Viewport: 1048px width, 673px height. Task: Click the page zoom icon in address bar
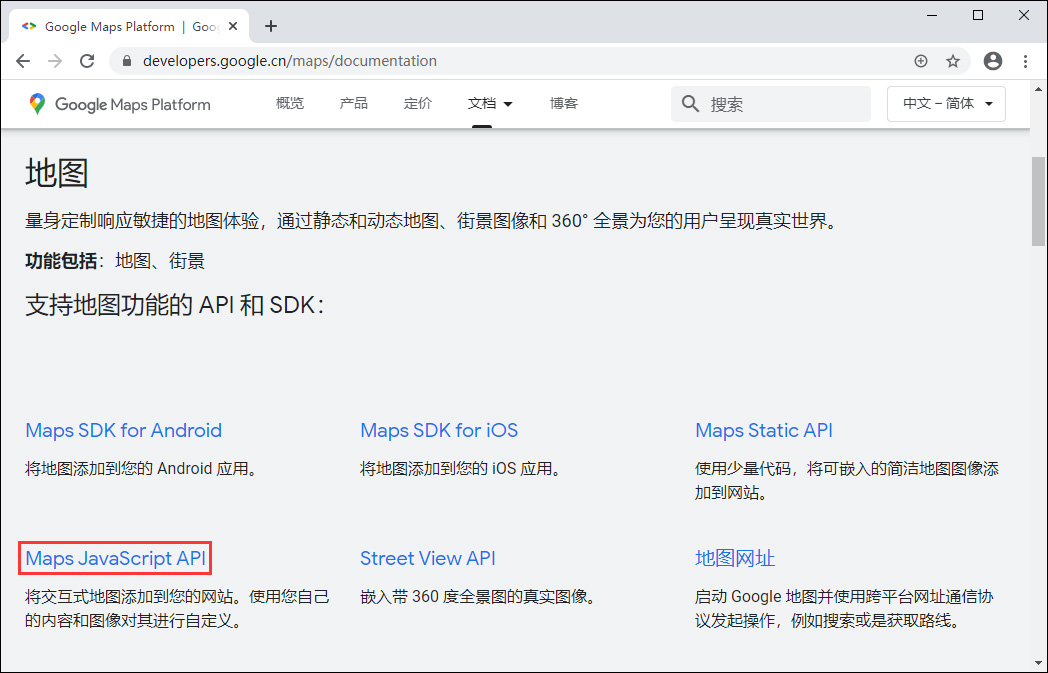pyautogui.click(x=921, y=60)
